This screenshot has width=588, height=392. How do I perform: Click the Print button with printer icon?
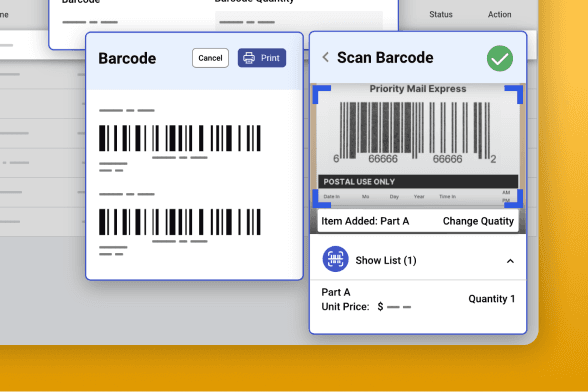pos(262,58)
